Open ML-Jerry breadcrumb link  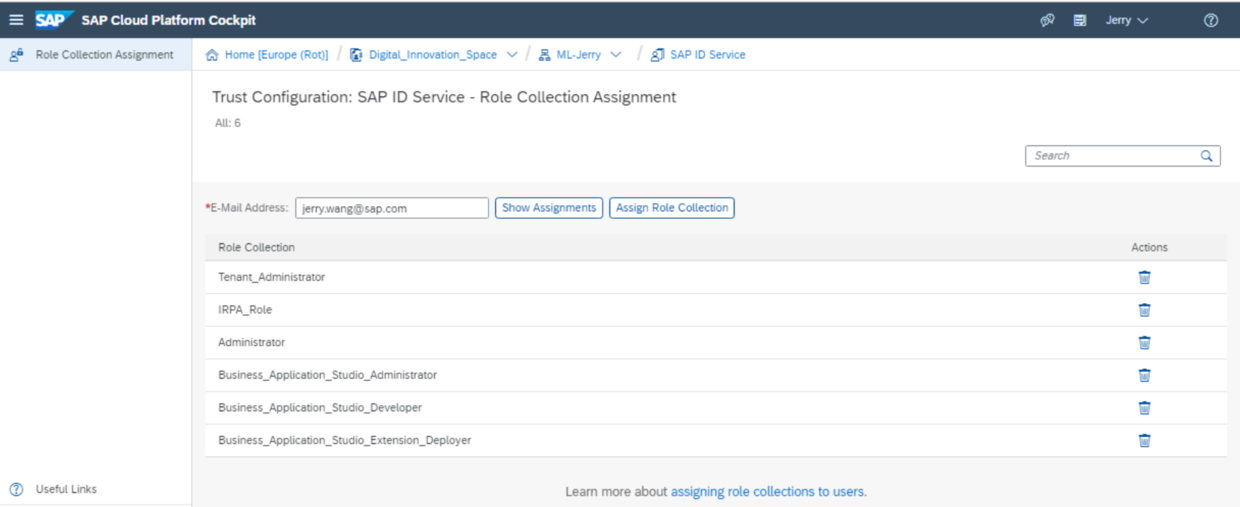(x=579, y=55)
